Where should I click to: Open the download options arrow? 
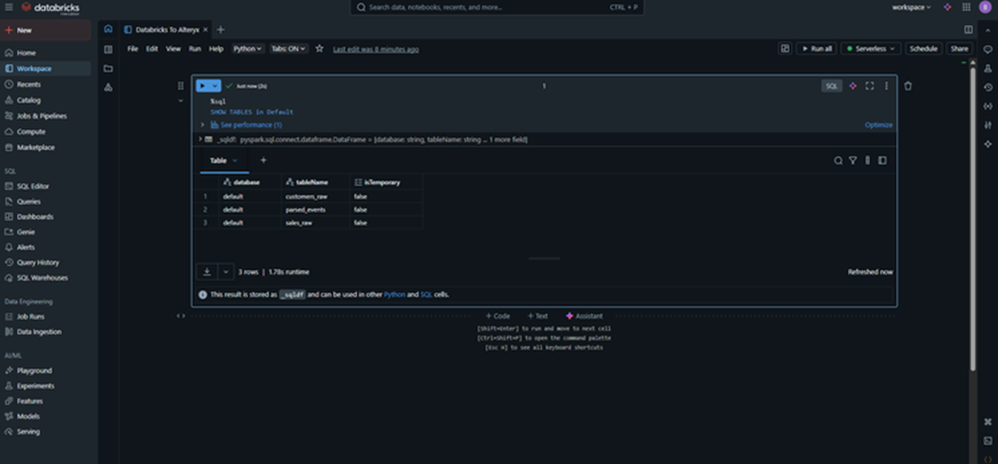click(225, 272)
